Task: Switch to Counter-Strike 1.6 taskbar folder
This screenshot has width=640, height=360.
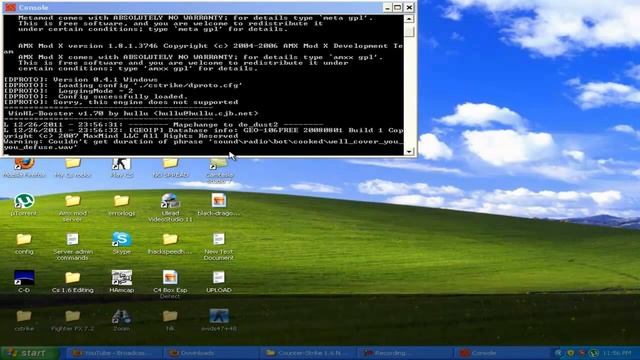Action: point(309,353)
